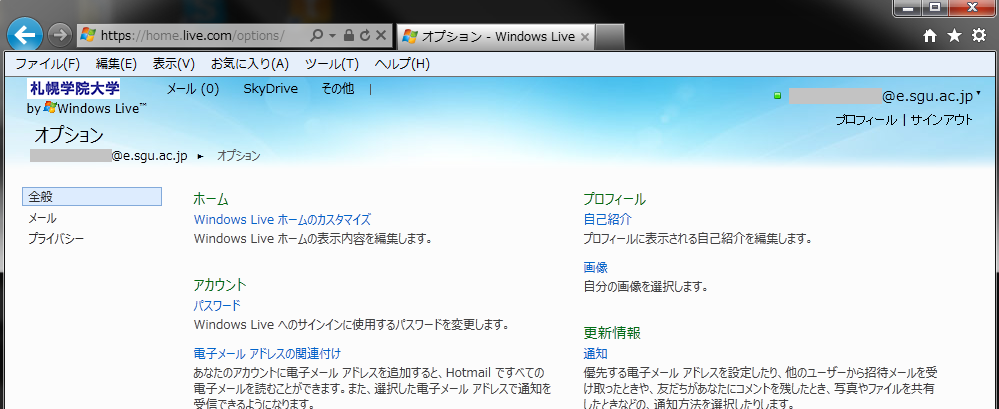Open the ファイル(F) menu
Screen dimensions: 999x409
coord(48,64)
